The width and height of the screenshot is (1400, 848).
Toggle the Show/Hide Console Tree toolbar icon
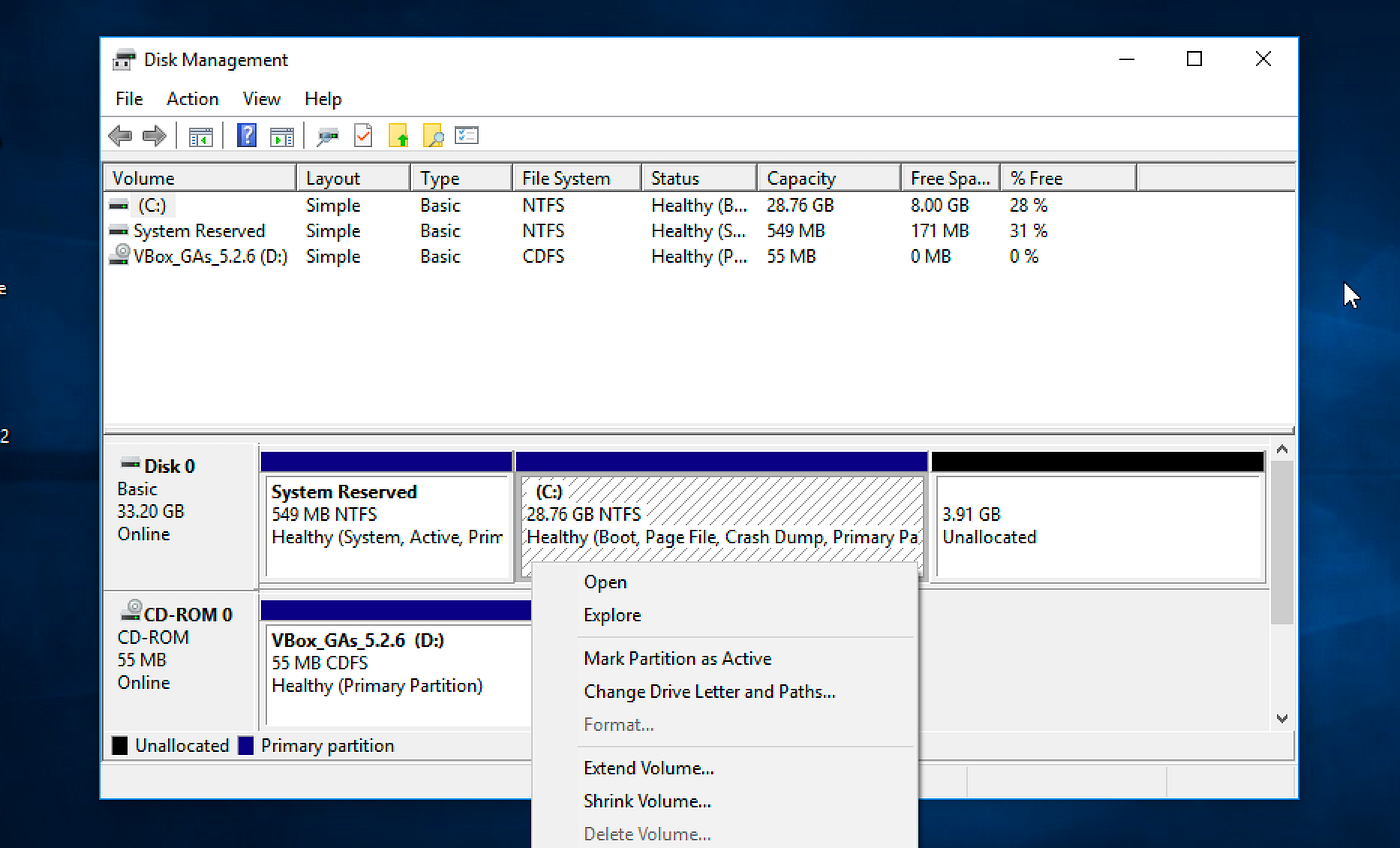(x=200, y=135)
